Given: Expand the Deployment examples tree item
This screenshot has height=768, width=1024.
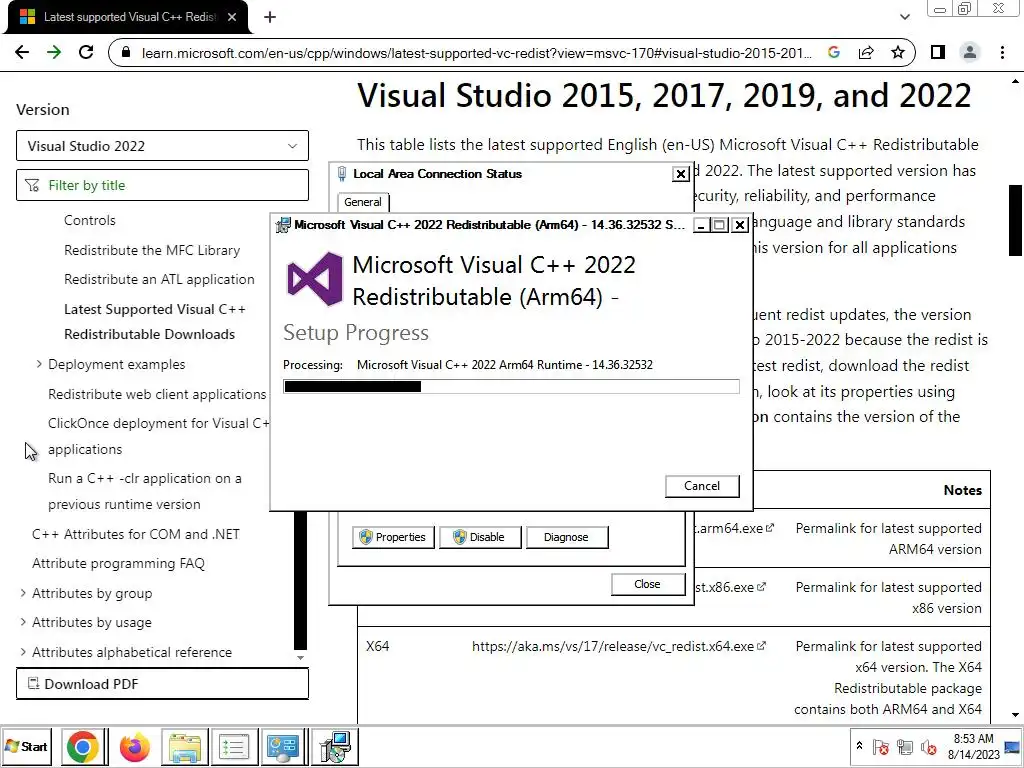Looking at the screenshot, I should (39, 364).
